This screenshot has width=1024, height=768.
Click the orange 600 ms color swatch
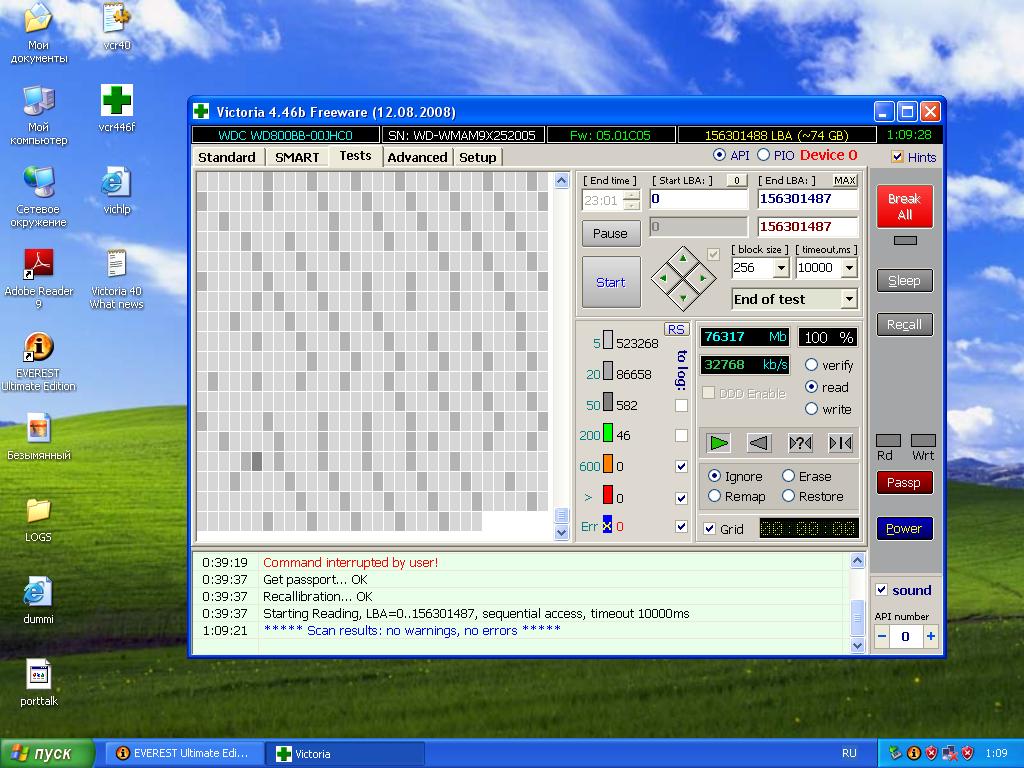607,464
